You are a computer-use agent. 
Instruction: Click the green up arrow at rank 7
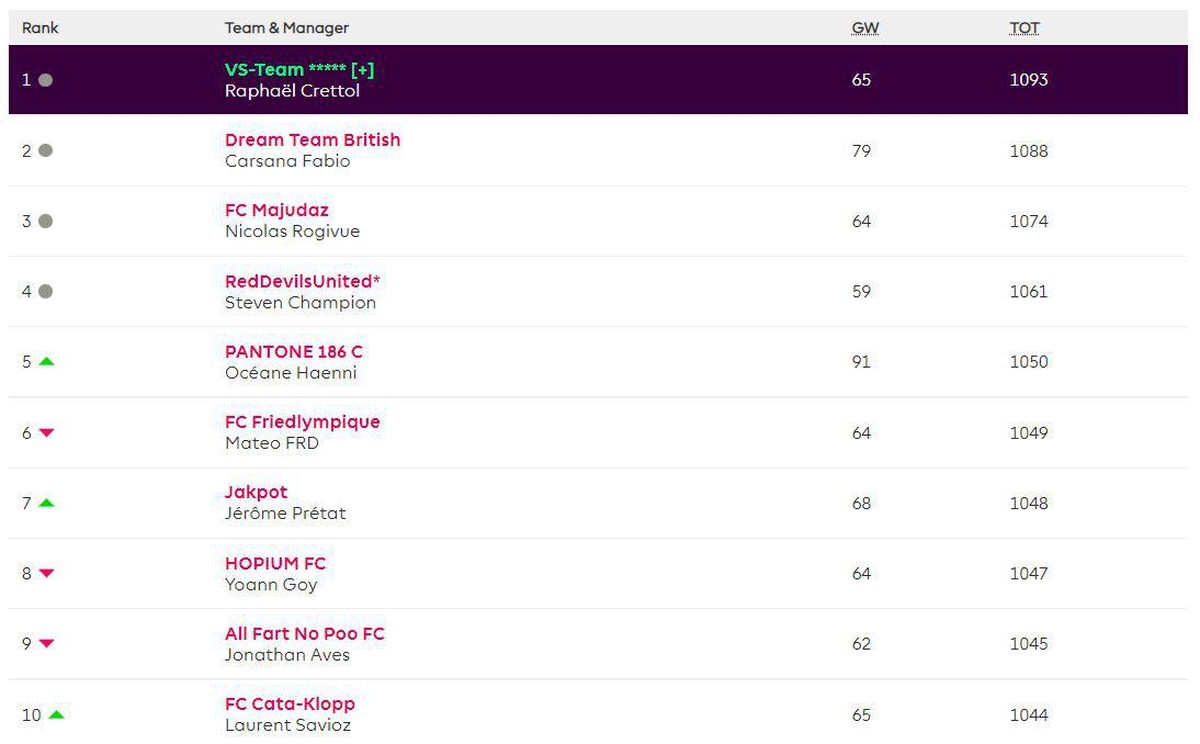tap(46, 503)
